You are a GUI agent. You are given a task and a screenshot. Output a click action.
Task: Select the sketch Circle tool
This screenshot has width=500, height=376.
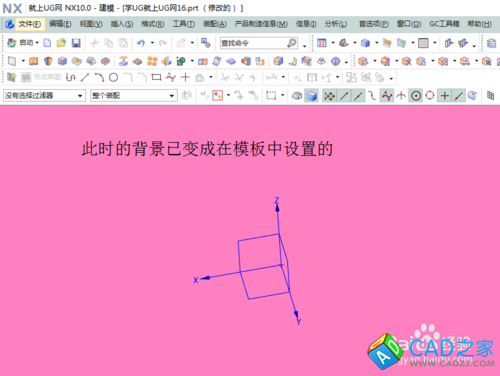click(113, 77)
